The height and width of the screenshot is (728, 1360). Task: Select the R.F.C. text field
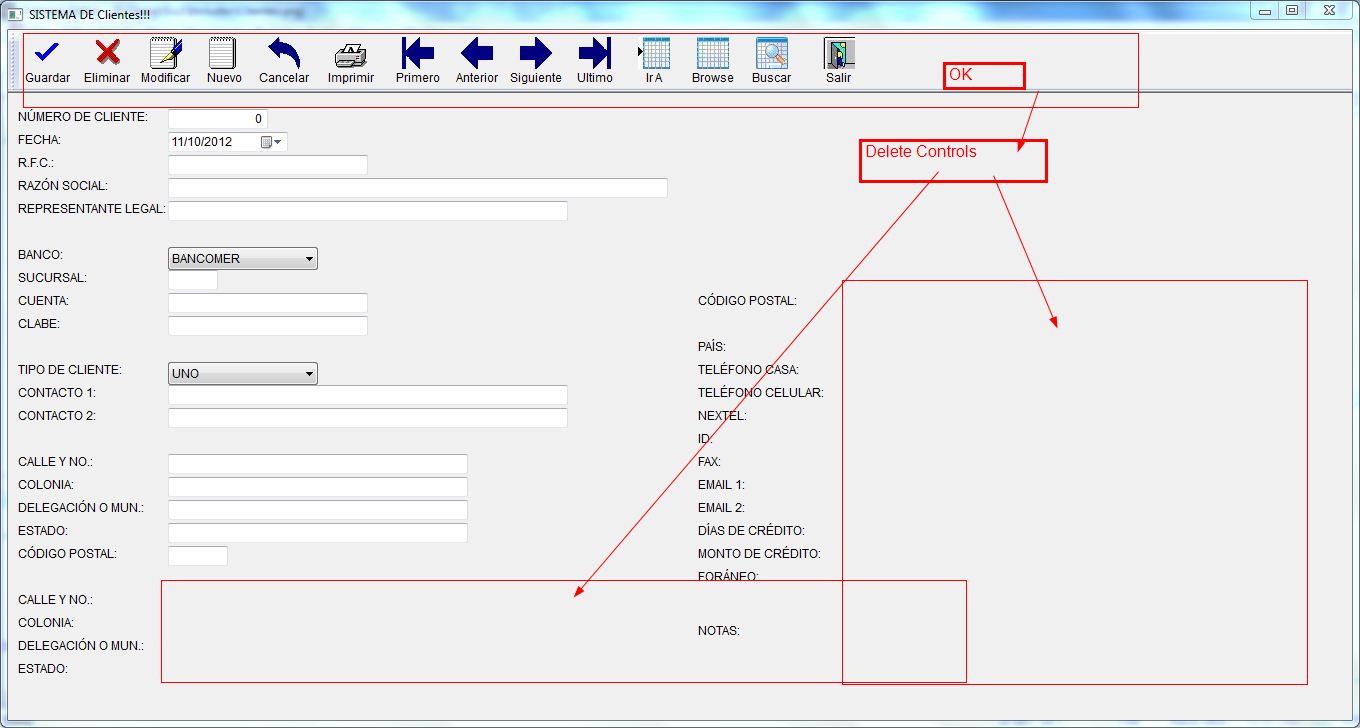tap(267, 164)
